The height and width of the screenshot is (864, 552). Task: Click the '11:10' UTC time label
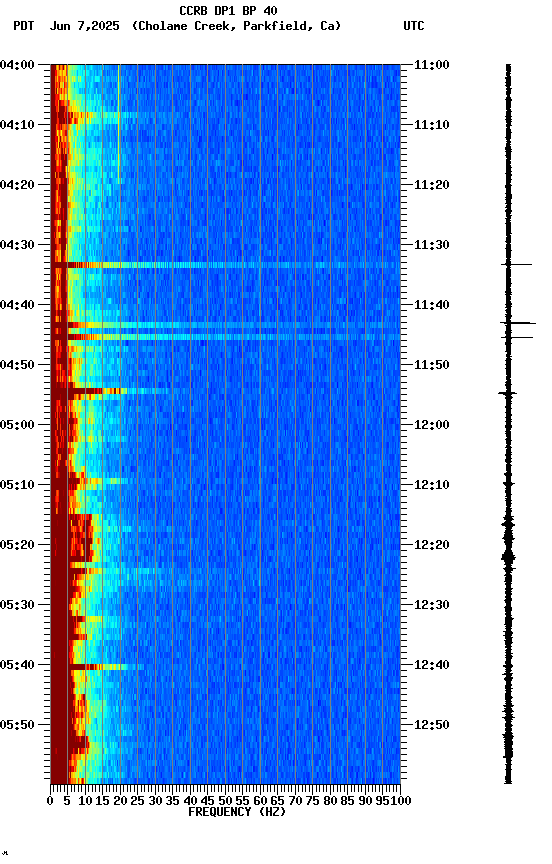point(432,125)
